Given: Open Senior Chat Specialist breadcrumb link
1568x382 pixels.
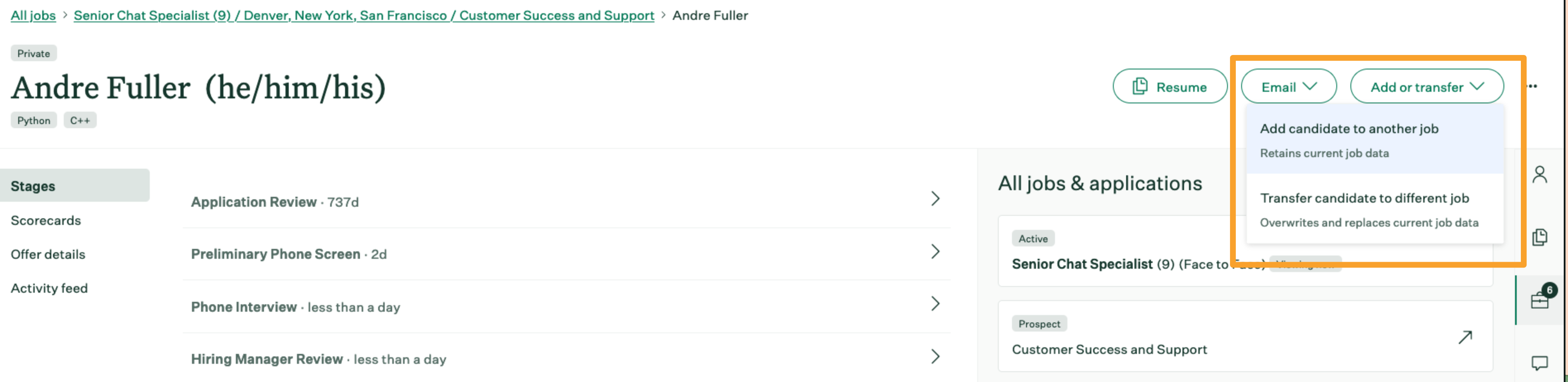Looking at the screenshot, I should pos(363,15).
